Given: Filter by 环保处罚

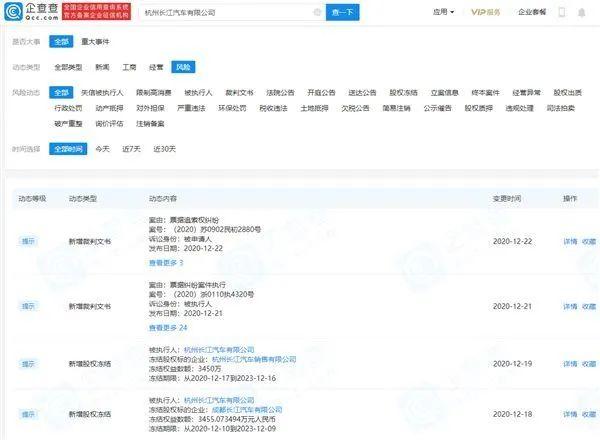Looking at the screenshot, I should (x=232, y=108).
